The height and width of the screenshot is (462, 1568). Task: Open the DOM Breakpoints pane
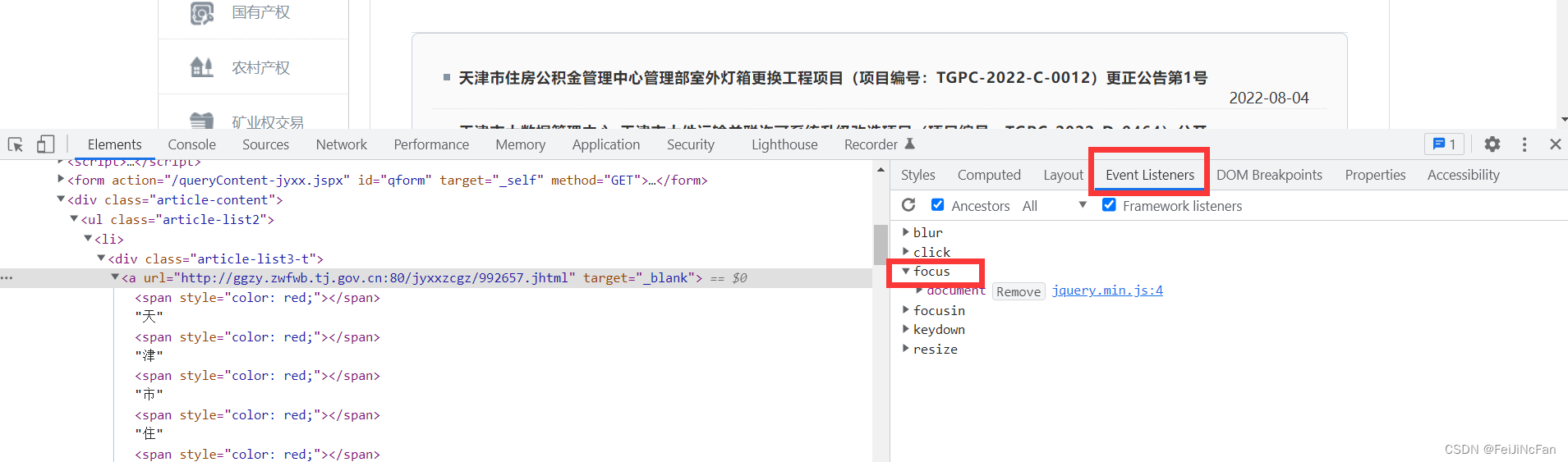(1269, 175)
